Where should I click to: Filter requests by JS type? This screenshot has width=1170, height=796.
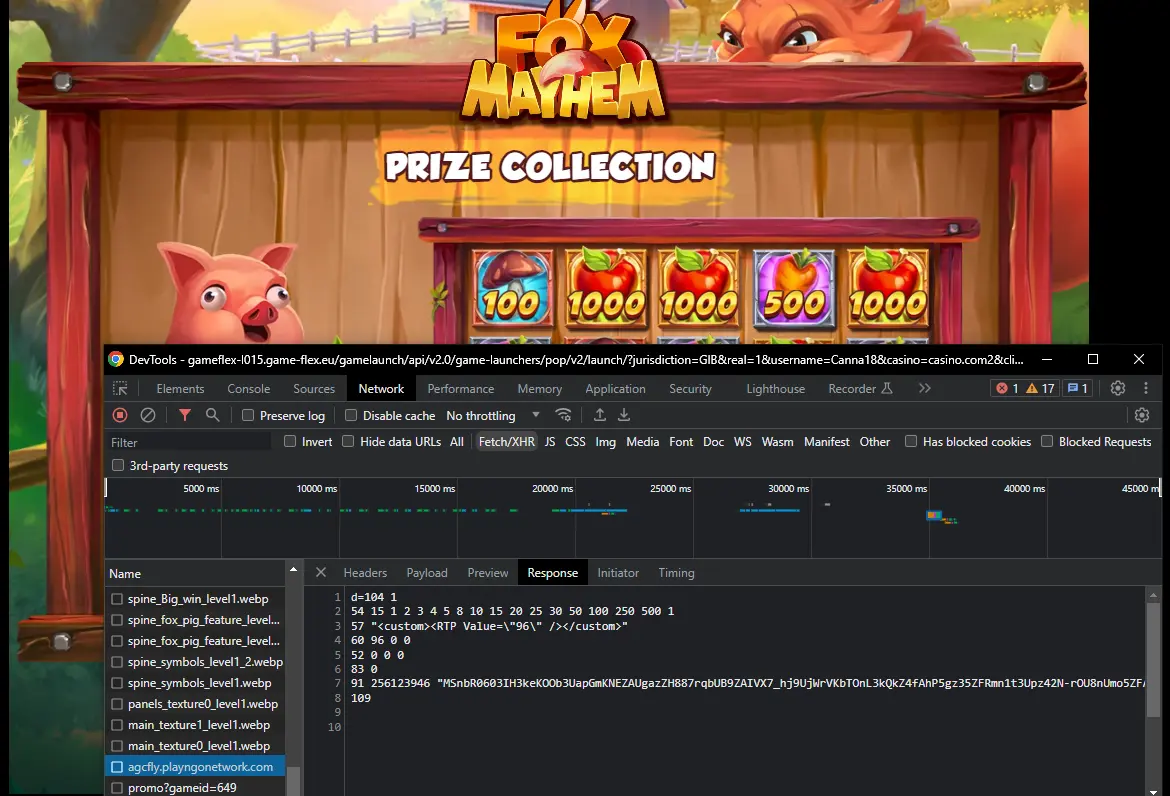[550, 442]
